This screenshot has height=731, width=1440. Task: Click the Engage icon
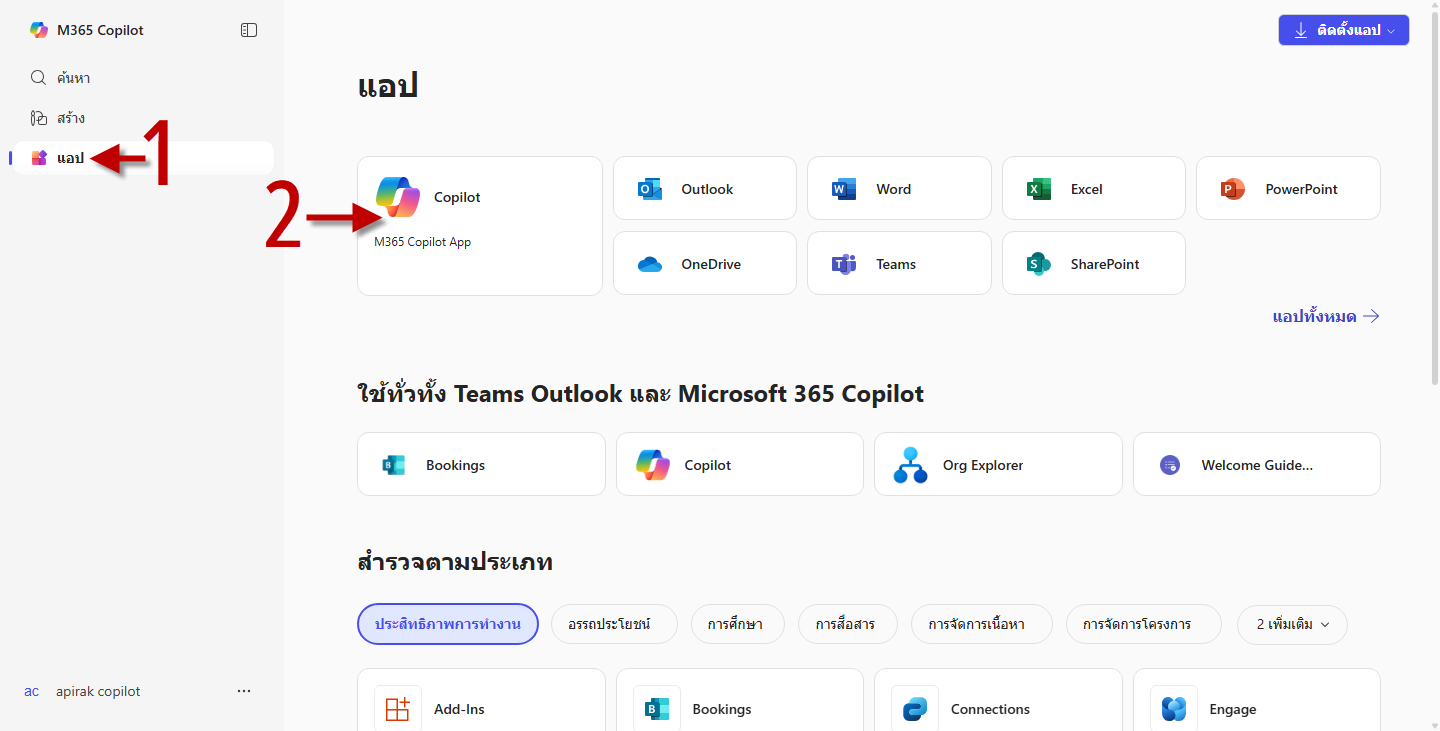pos(1174,709)
